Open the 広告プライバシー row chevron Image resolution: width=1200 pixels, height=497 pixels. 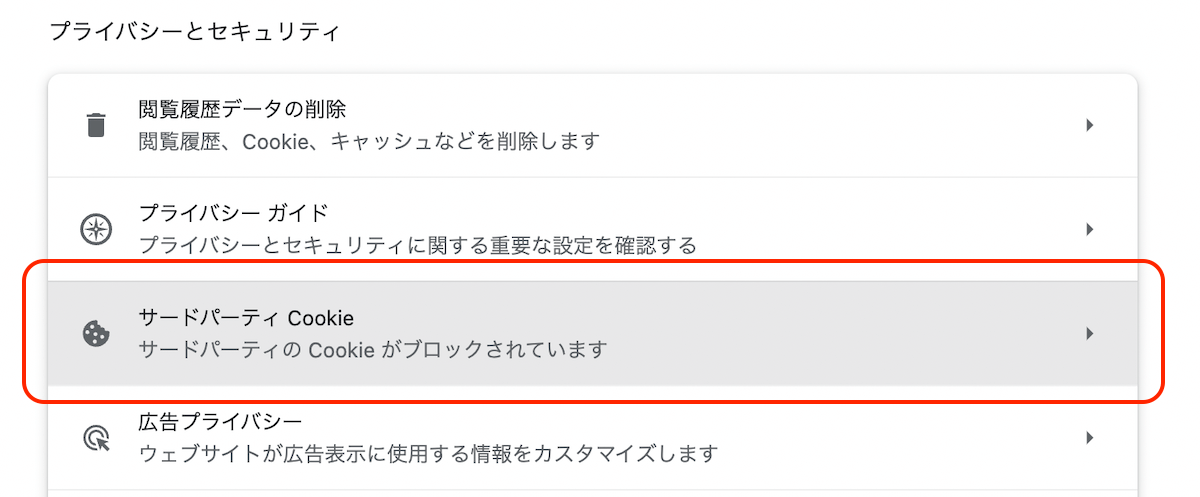click(x=1090, y=437)
